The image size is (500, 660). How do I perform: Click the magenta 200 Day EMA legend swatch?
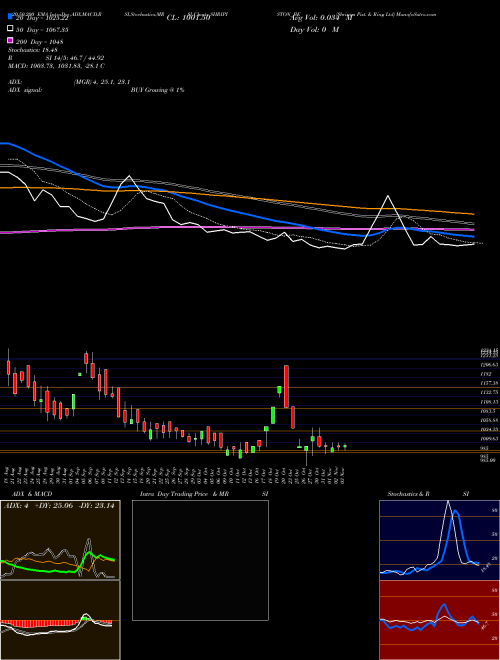tap(10, 41)
